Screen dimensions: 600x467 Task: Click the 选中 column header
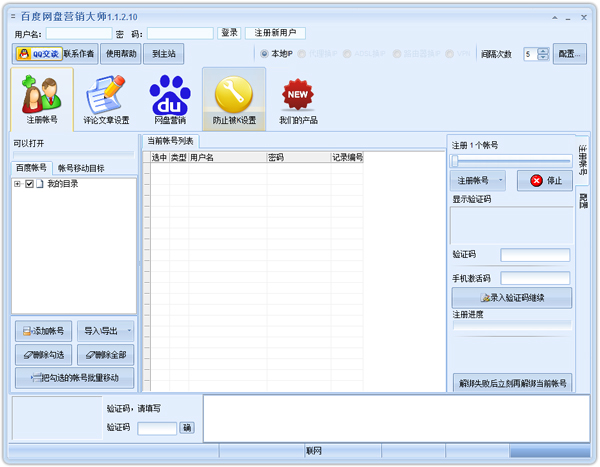coord(160,157)
